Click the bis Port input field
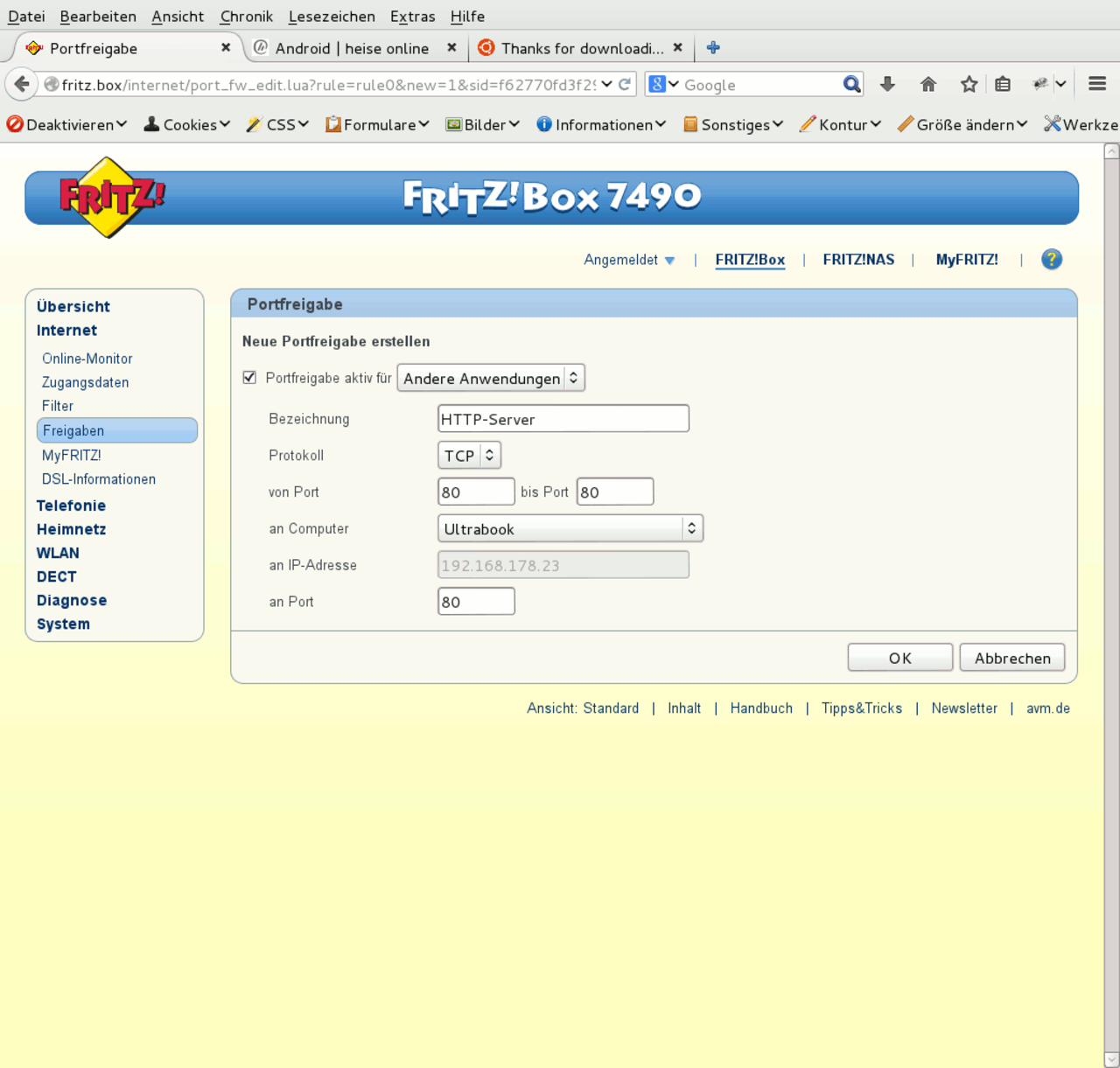Viewport: 1120px width, 1068px height. (x=615, y=492)
